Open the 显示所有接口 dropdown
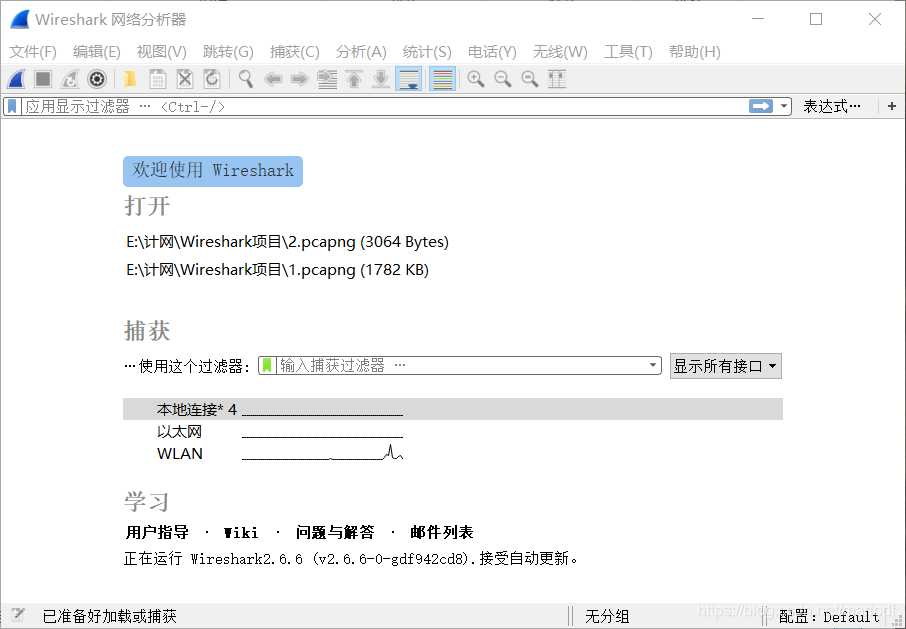The height and width of the screenshot is (629, 906). (726, 366)
